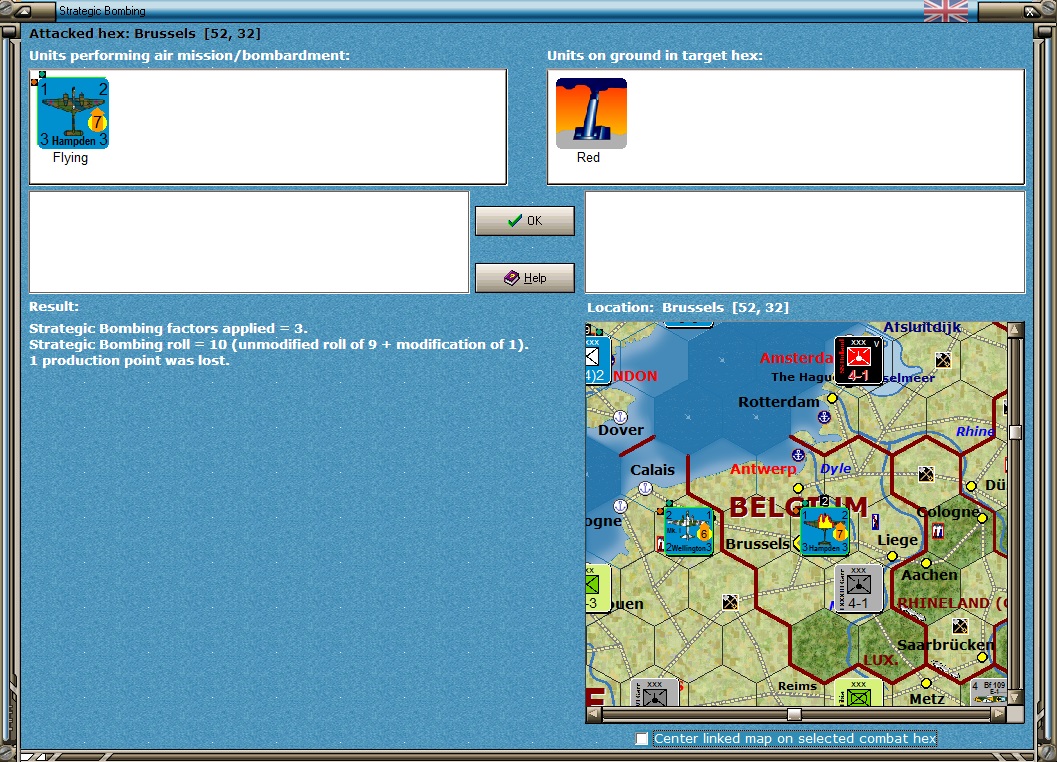This screenshot has width=1057, height=762.
Task: Click the map horizontal scrollbar thumb
Action: point(794,714)
